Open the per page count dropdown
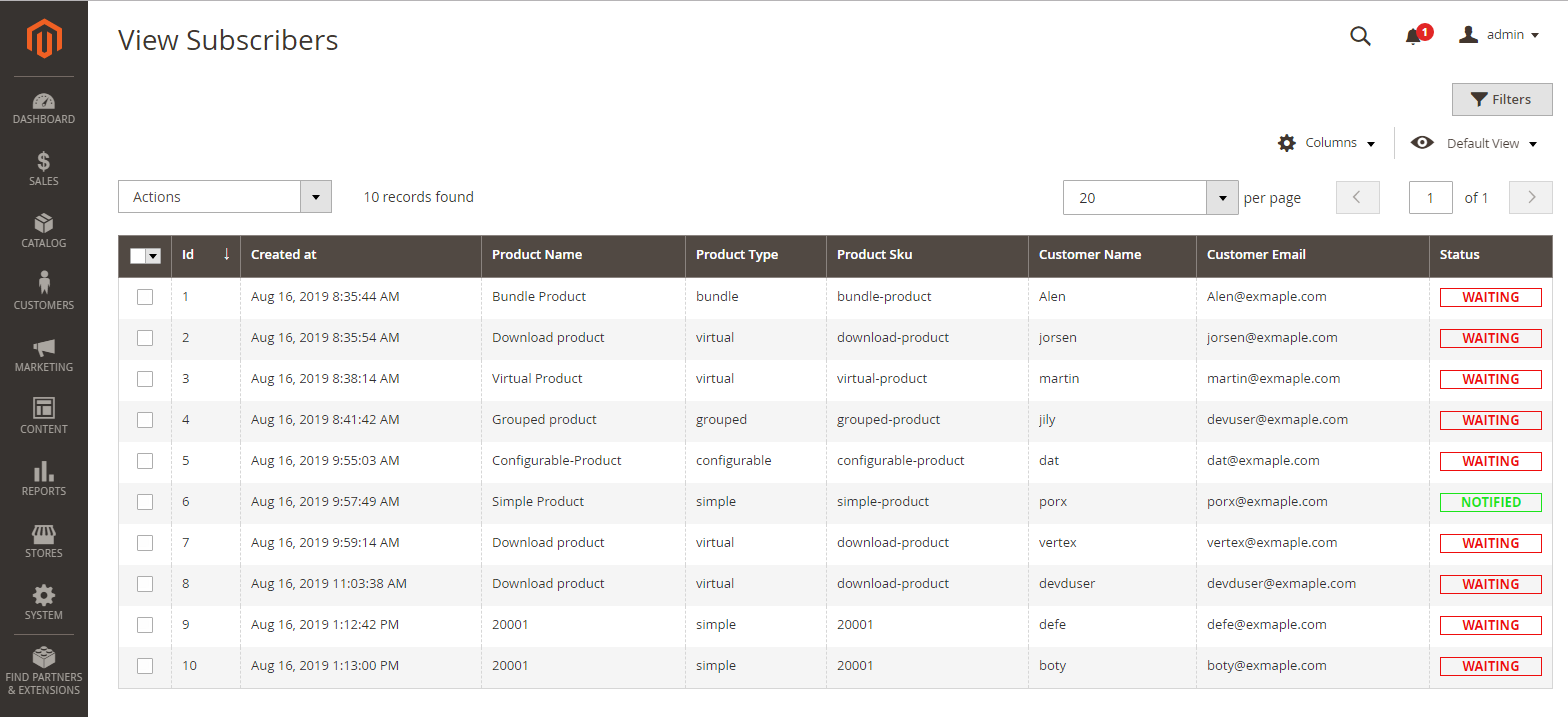Image resolution: width=1568 pixels, height=717 pixels. (1222, 198)
